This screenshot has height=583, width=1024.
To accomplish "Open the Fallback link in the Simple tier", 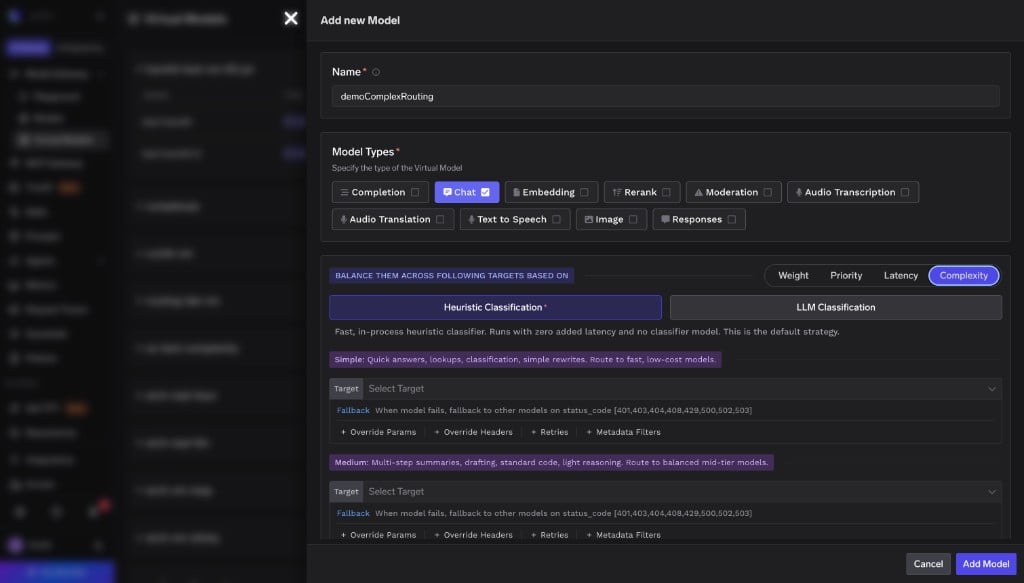I will pos(353,411).
